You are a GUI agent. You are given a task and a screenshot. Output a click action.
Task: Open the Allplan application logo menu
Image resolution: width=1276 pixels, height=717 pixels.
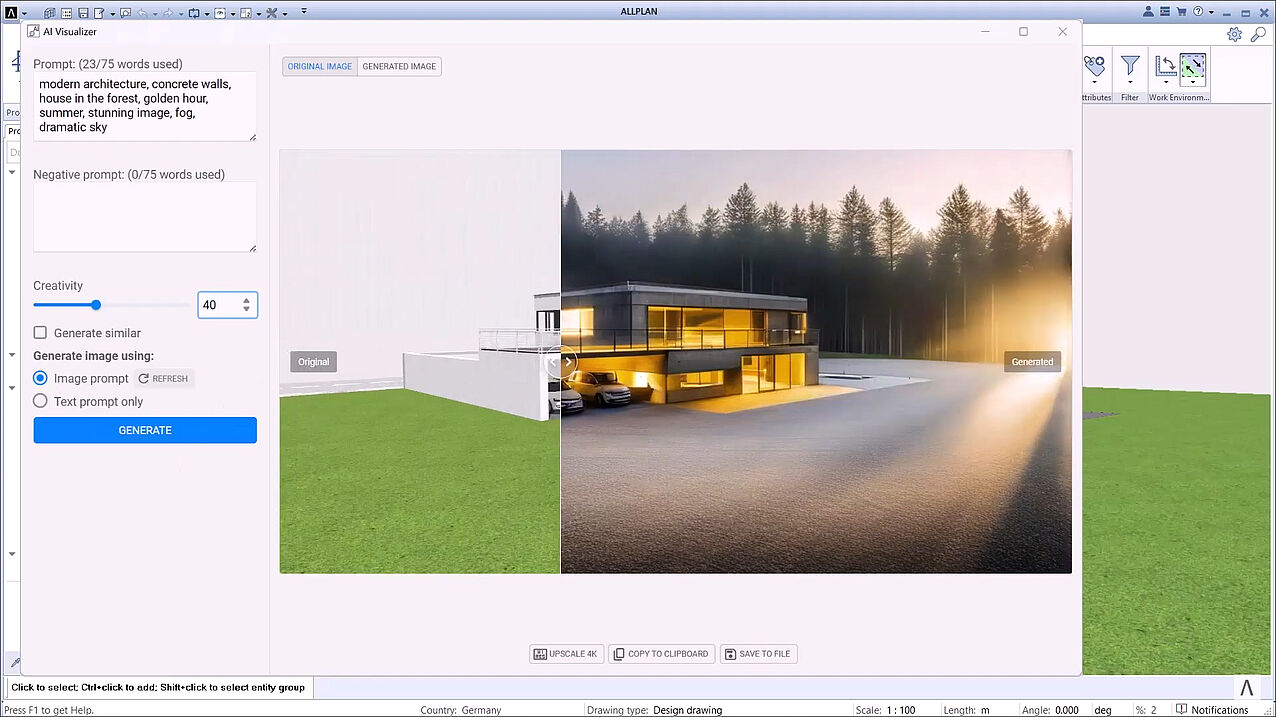click(x=12, y=13)
